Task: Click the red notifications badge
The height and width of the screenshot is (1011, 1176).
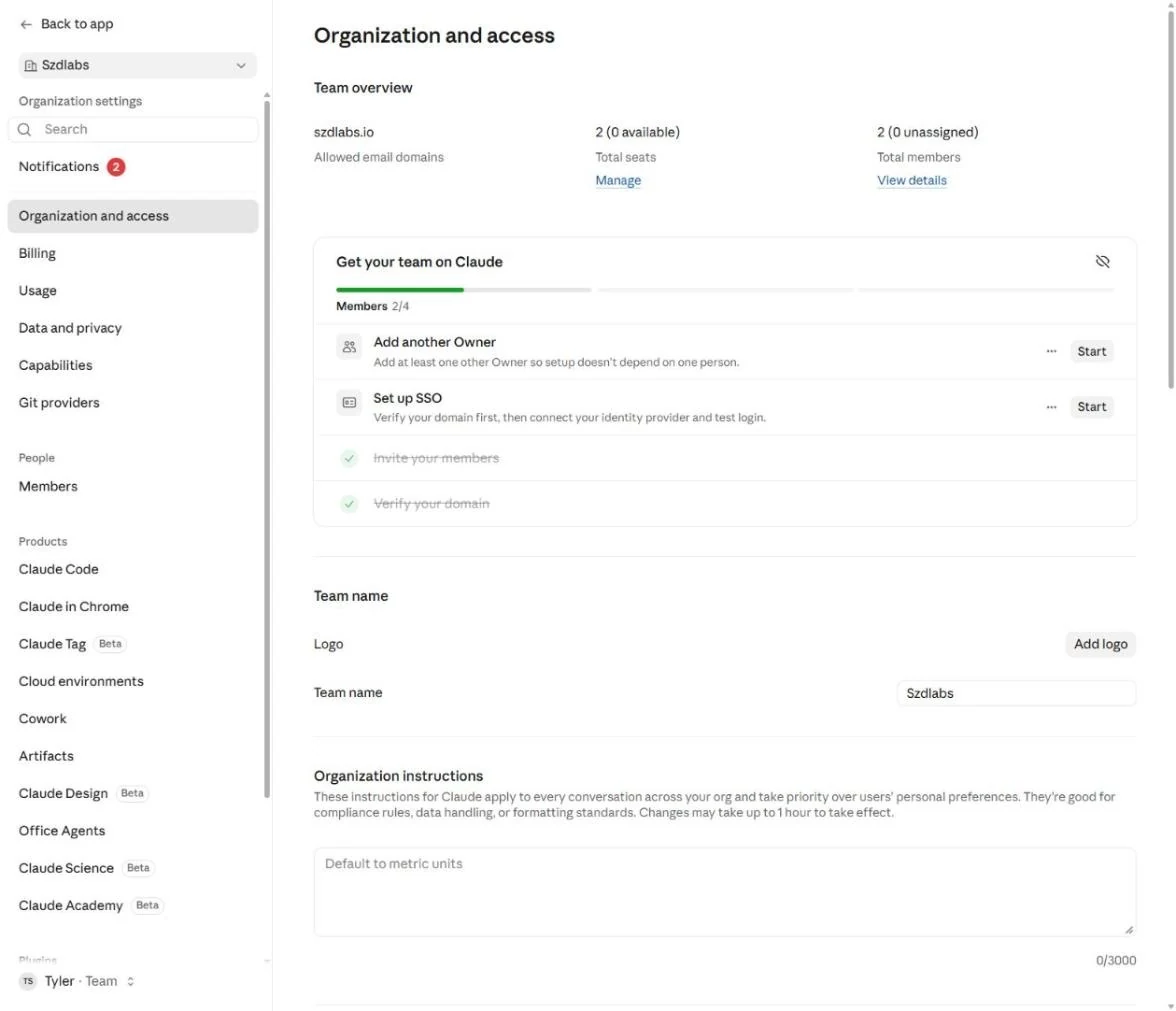Action: (x=116, y=166)
